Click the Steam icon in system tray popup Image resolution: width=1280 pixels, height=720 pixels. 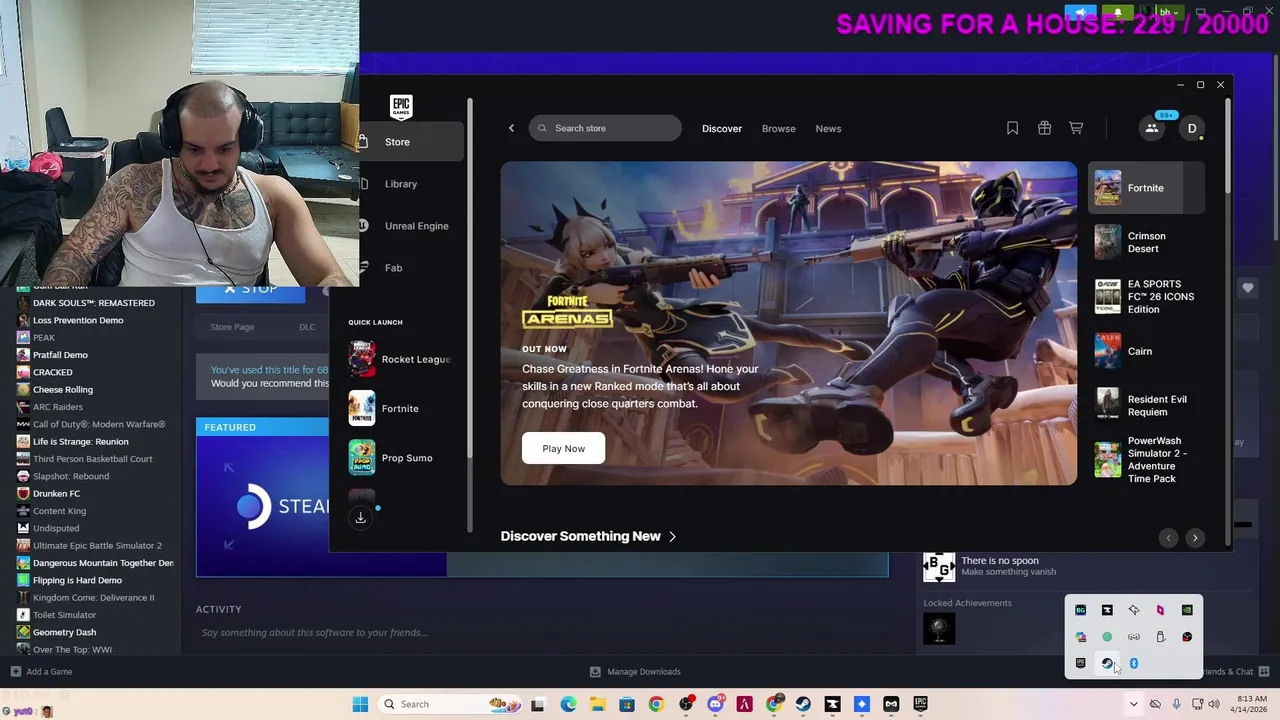click(1107, 663)
